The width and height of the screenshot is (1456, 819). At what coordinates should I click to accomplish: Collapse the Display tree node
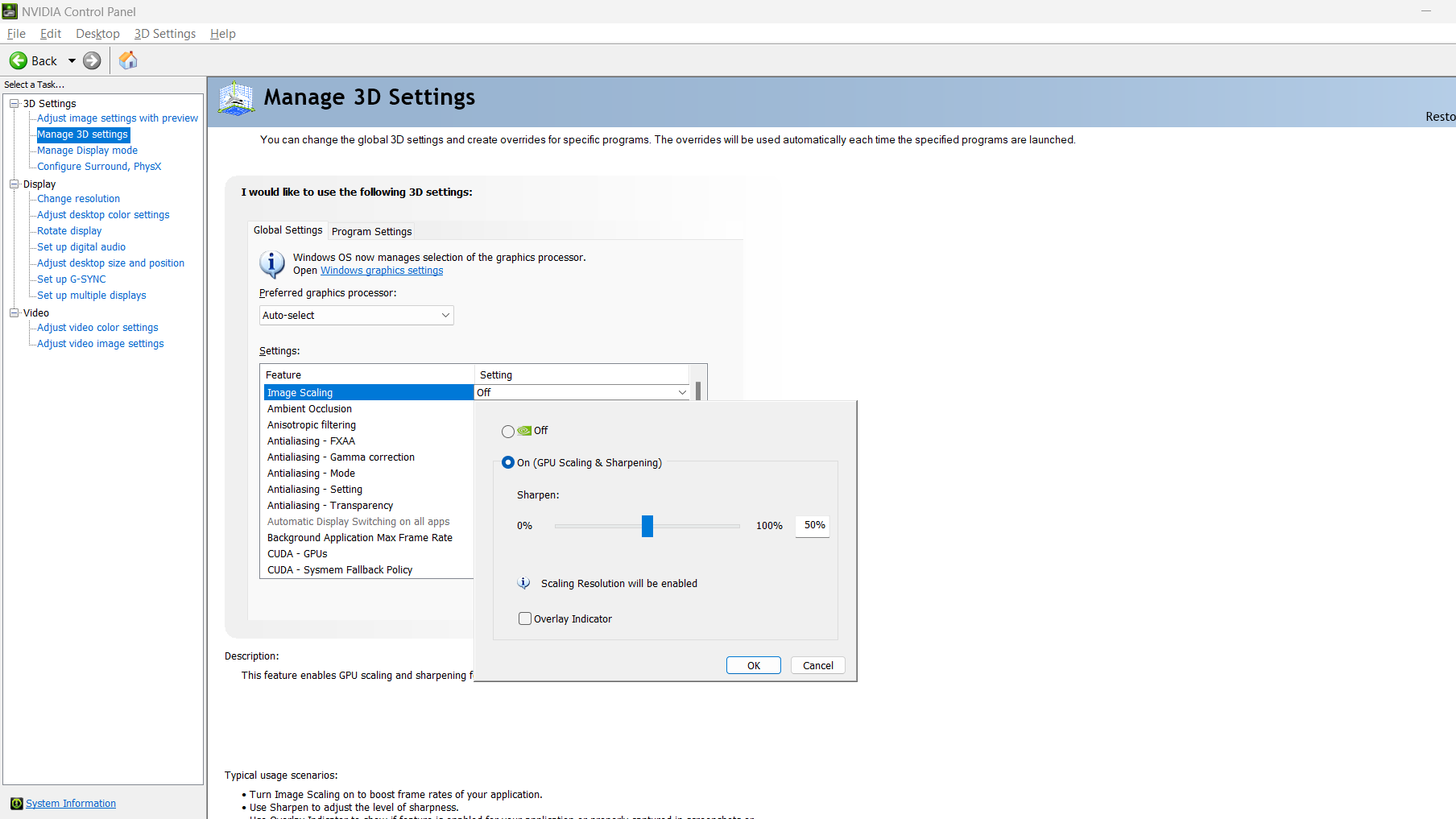click(x=14, y=184)
